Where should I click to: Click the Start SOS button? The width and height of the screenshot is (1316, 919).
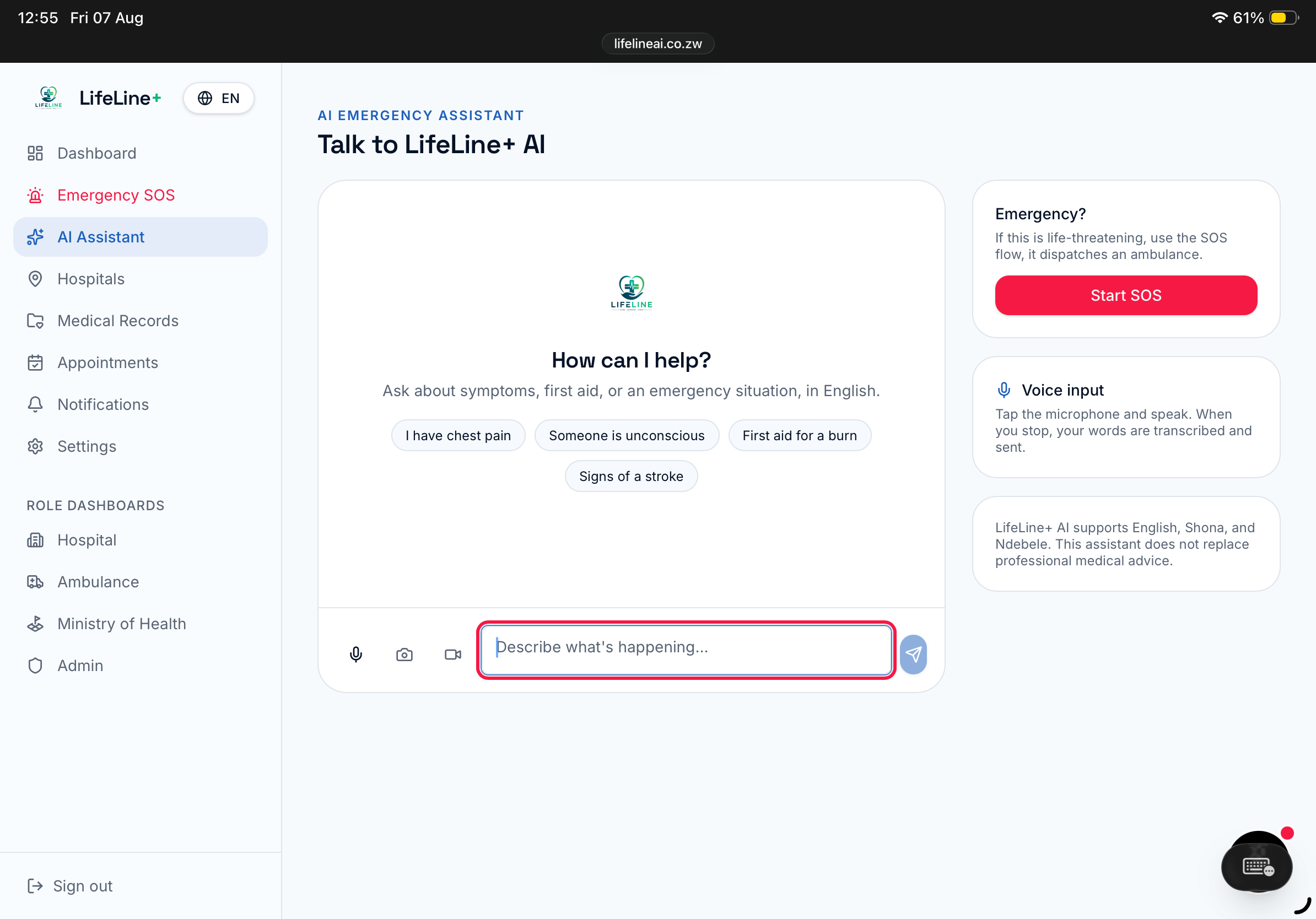(1126, 295)
